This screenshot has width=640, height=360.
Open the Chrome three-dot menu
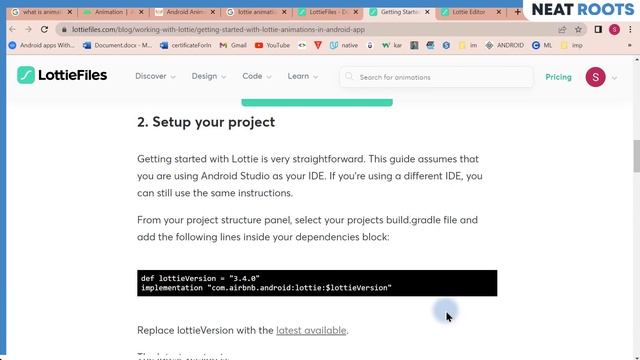click(630, 29)
